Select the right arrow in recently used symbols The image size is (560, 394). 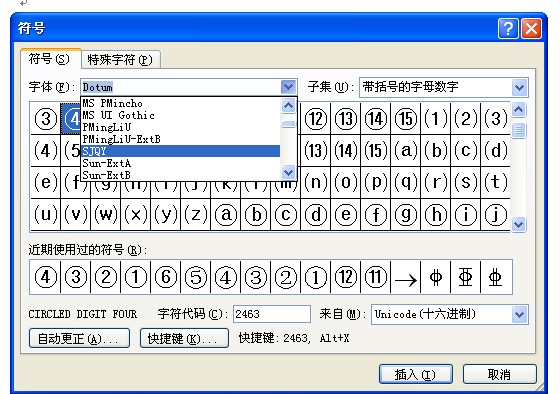pos(406,277)
